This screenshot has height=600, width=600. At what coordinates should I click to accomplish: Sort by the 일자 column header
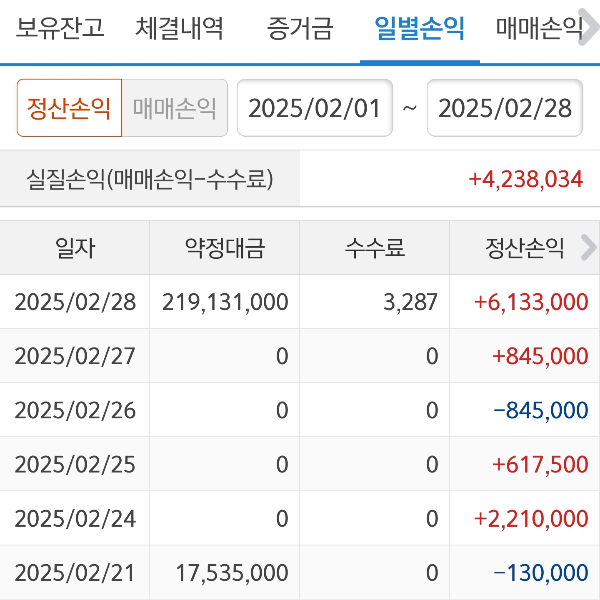tap(75, 248)
